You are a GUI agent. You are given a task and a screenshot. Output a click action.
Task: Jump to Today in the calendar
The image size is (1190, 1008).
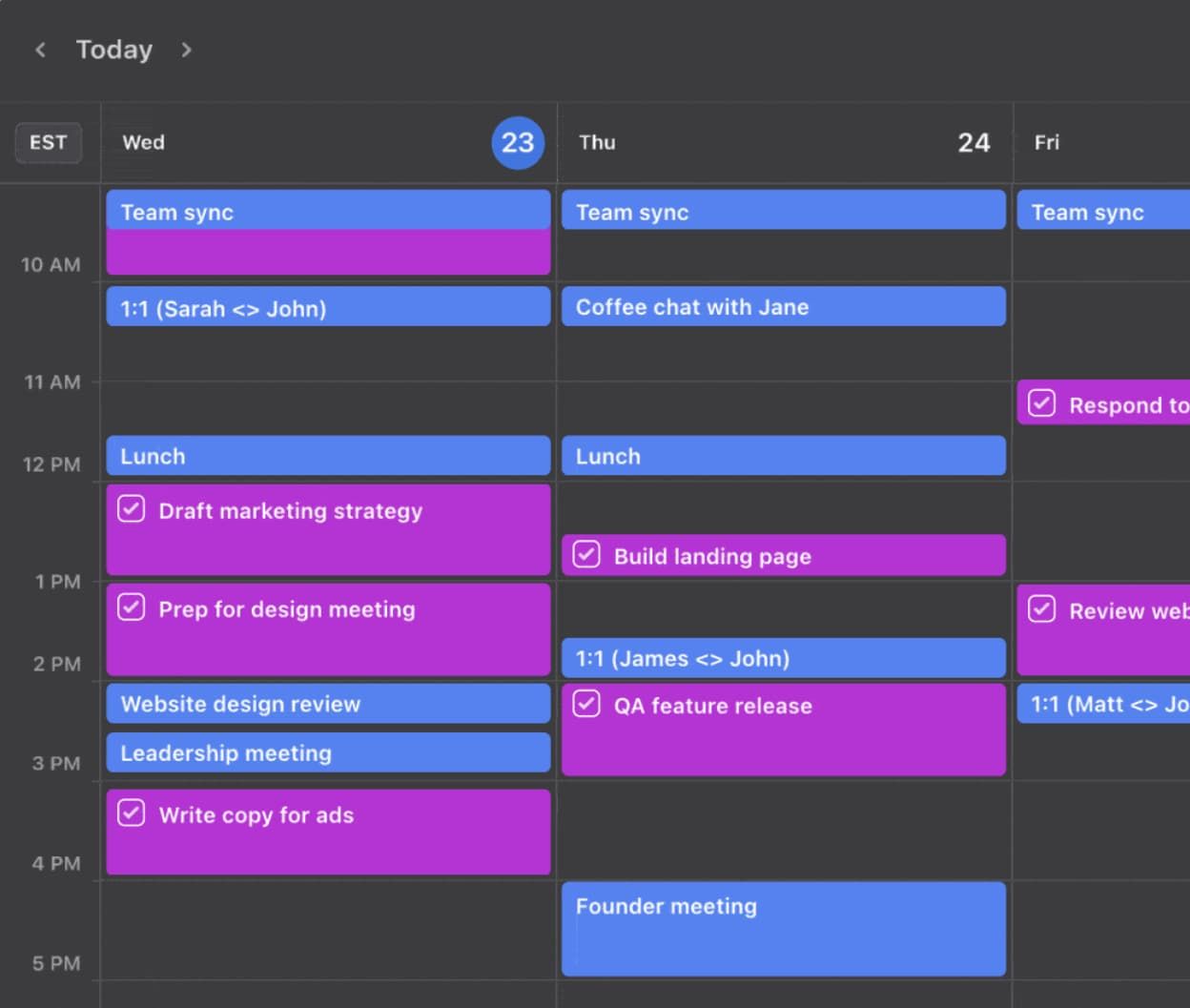[113, 50]
